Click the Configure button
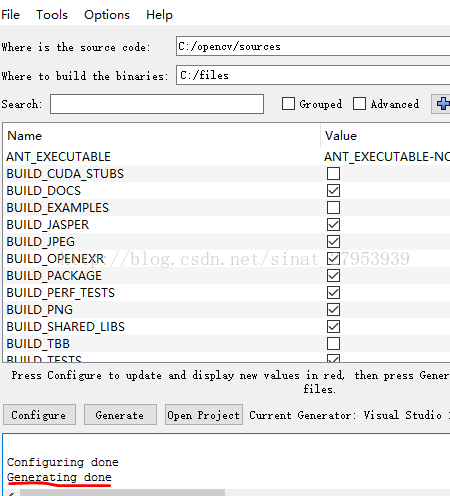This screenshot has width=450, height=496. pos(39,415)
